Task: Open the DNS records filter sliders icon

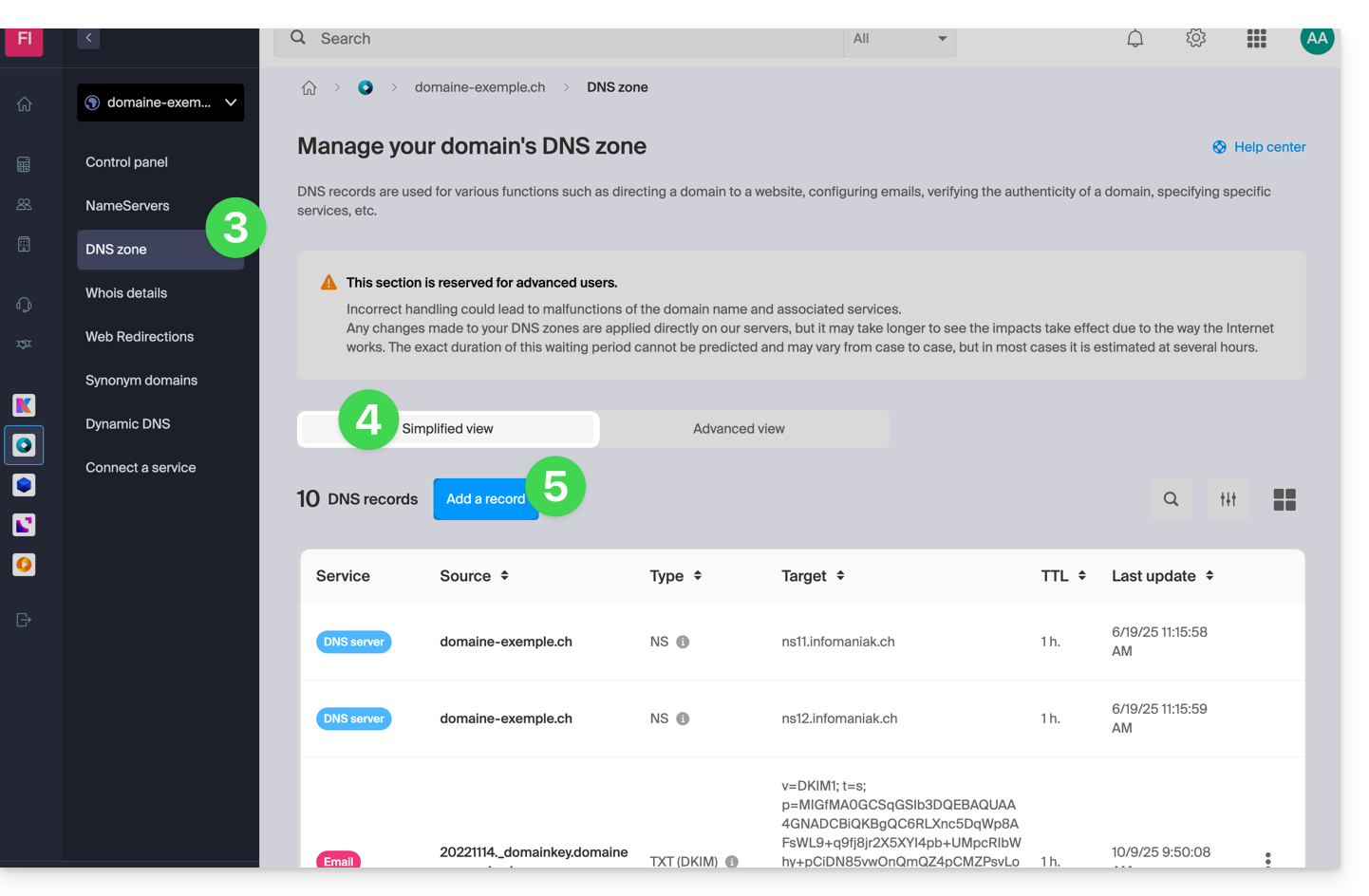Action: point(1228,499)
